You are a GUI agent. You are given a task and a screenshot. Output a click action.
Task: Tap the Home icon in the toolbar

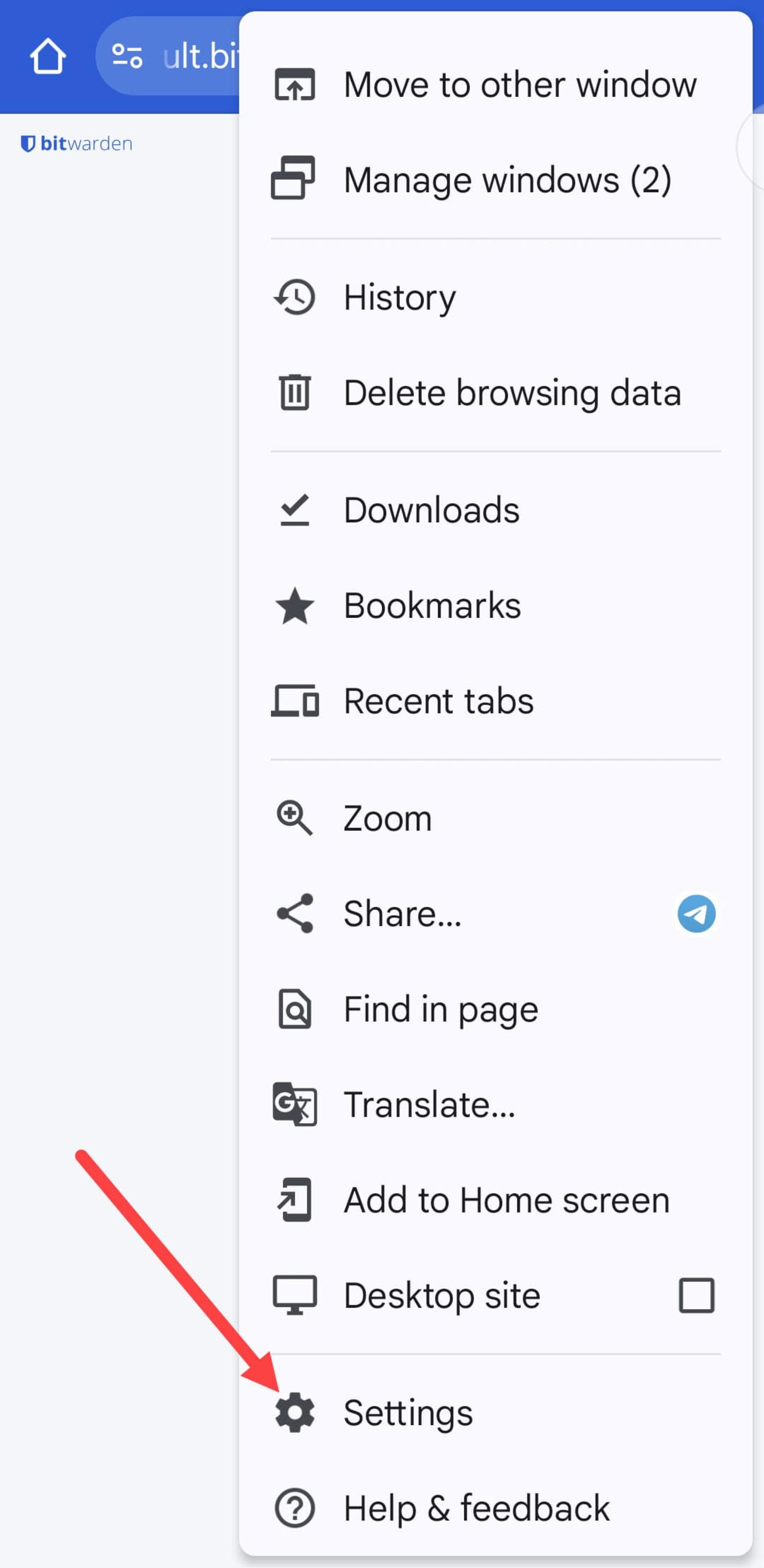click(47, 56)
